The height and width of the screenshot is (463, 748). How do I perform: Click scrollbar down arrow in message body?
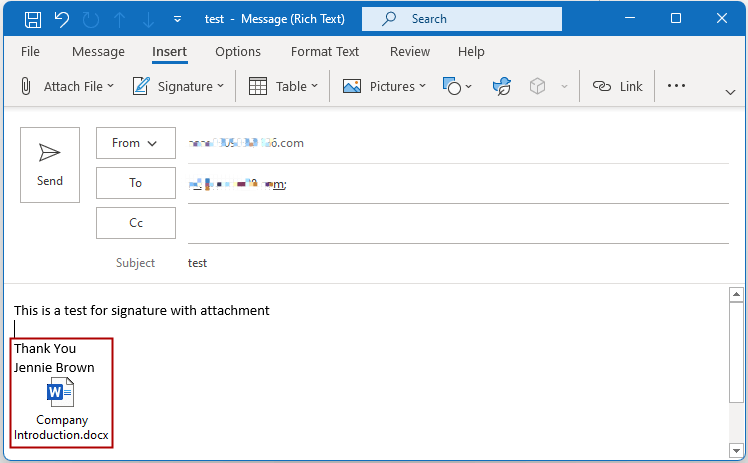pyautogui.click(x=736, y=449)
